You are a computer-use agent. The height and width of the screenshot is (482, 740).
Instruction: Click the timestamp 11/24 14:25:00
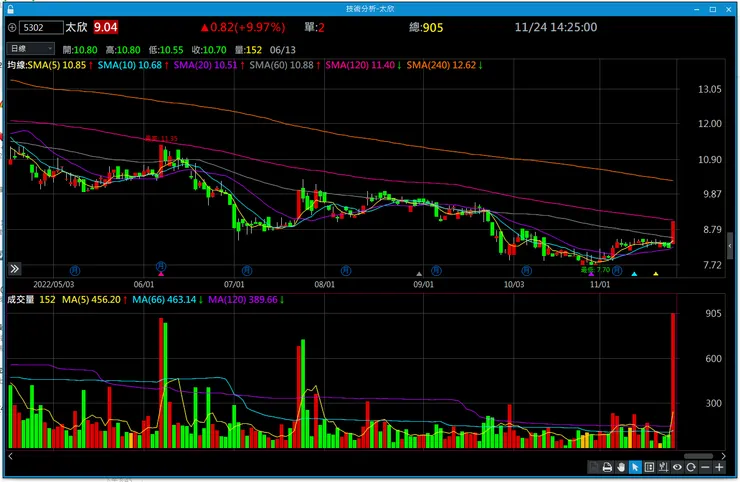point(555,27)
